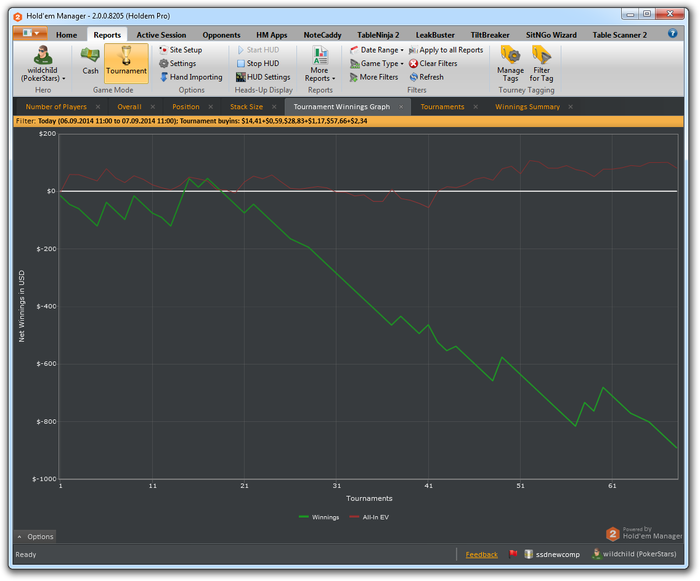Open the NoteCaddy tab

tap(322, 35)
